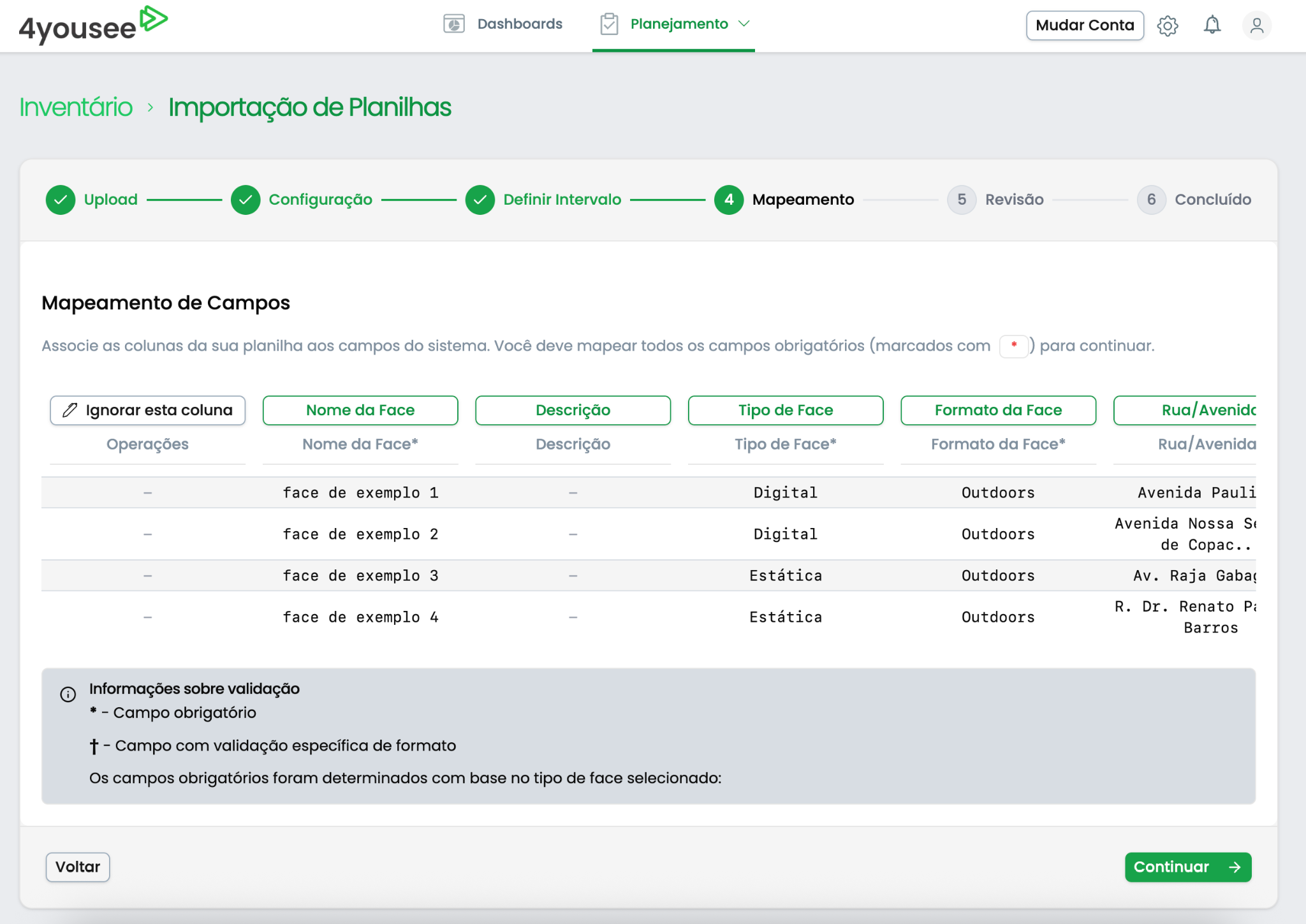Open the settings gear icon

(1168, 26)
